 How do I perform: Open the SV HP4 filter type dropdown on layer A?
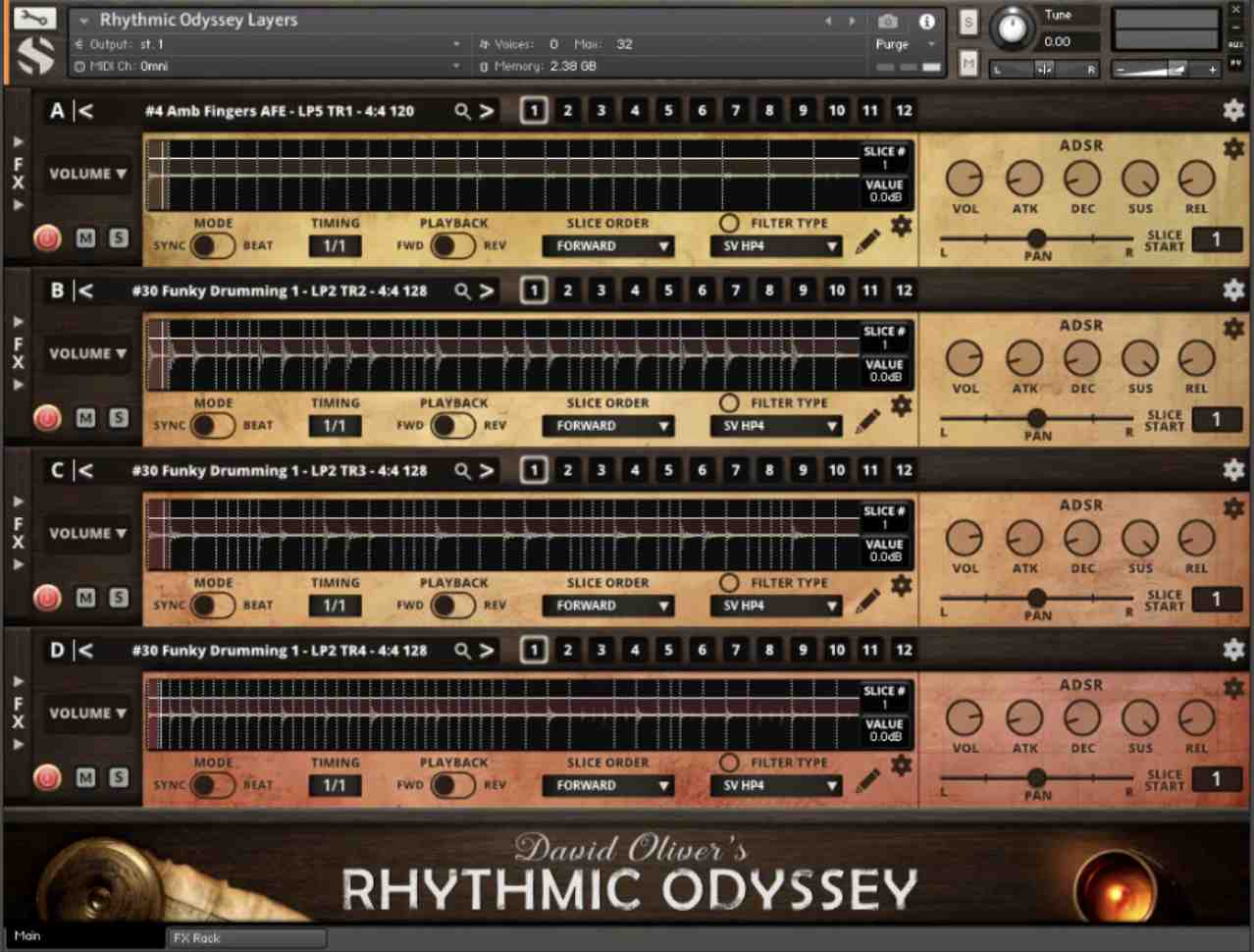(775, 246)
